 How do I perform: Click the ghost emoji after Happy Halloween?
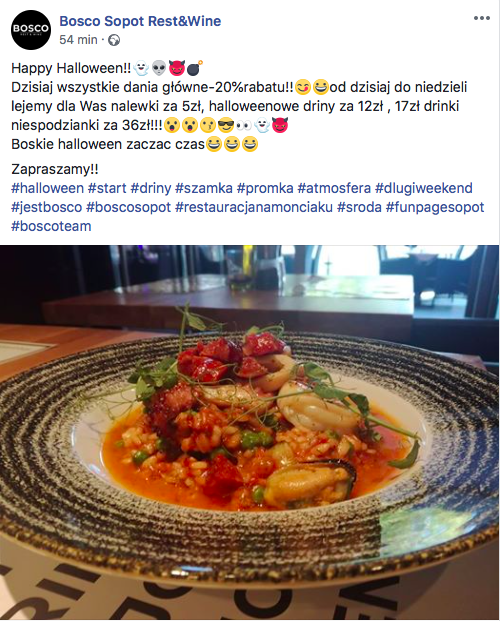141,68
